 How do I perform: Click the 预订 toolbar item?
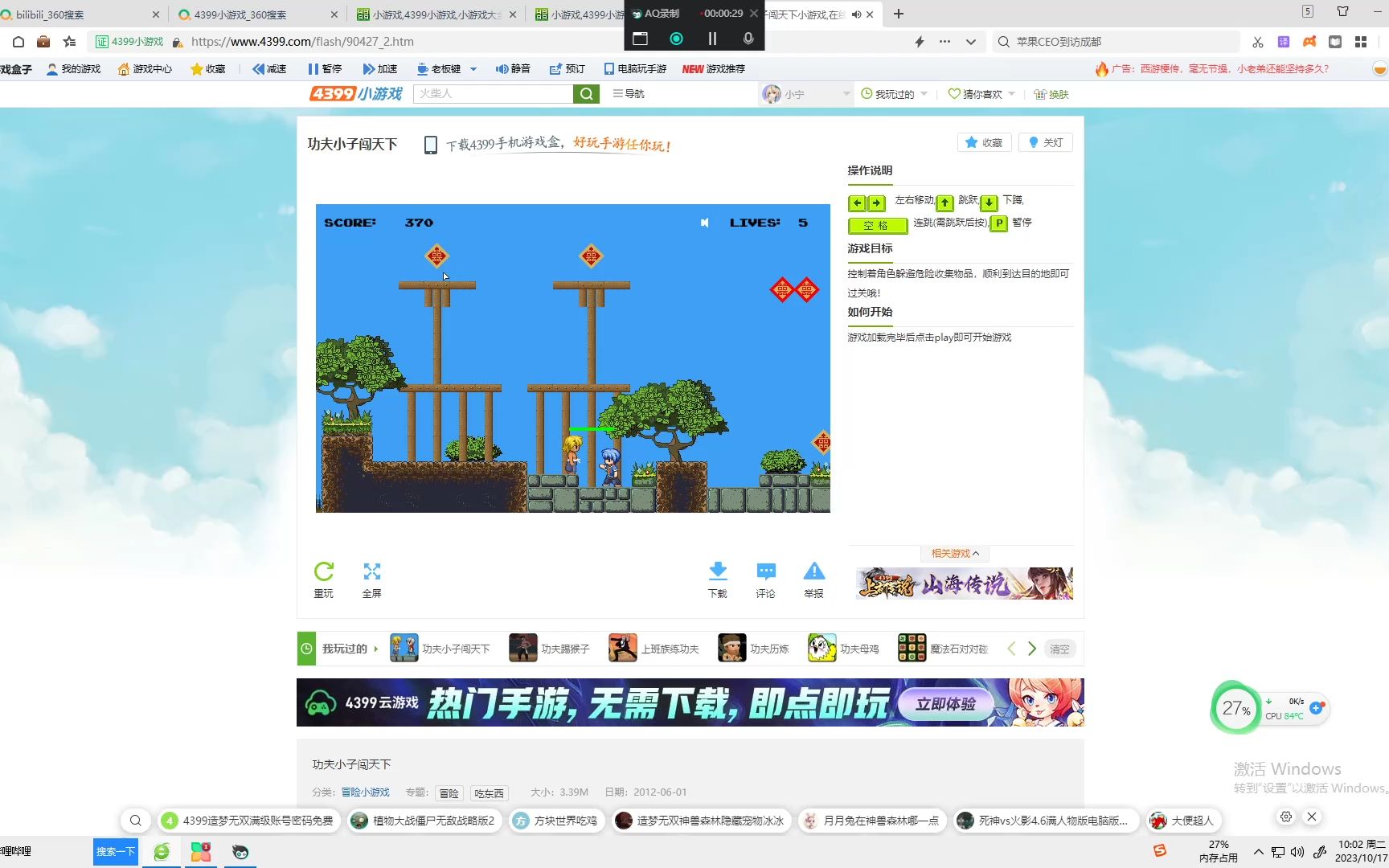[x=567, y=69]
